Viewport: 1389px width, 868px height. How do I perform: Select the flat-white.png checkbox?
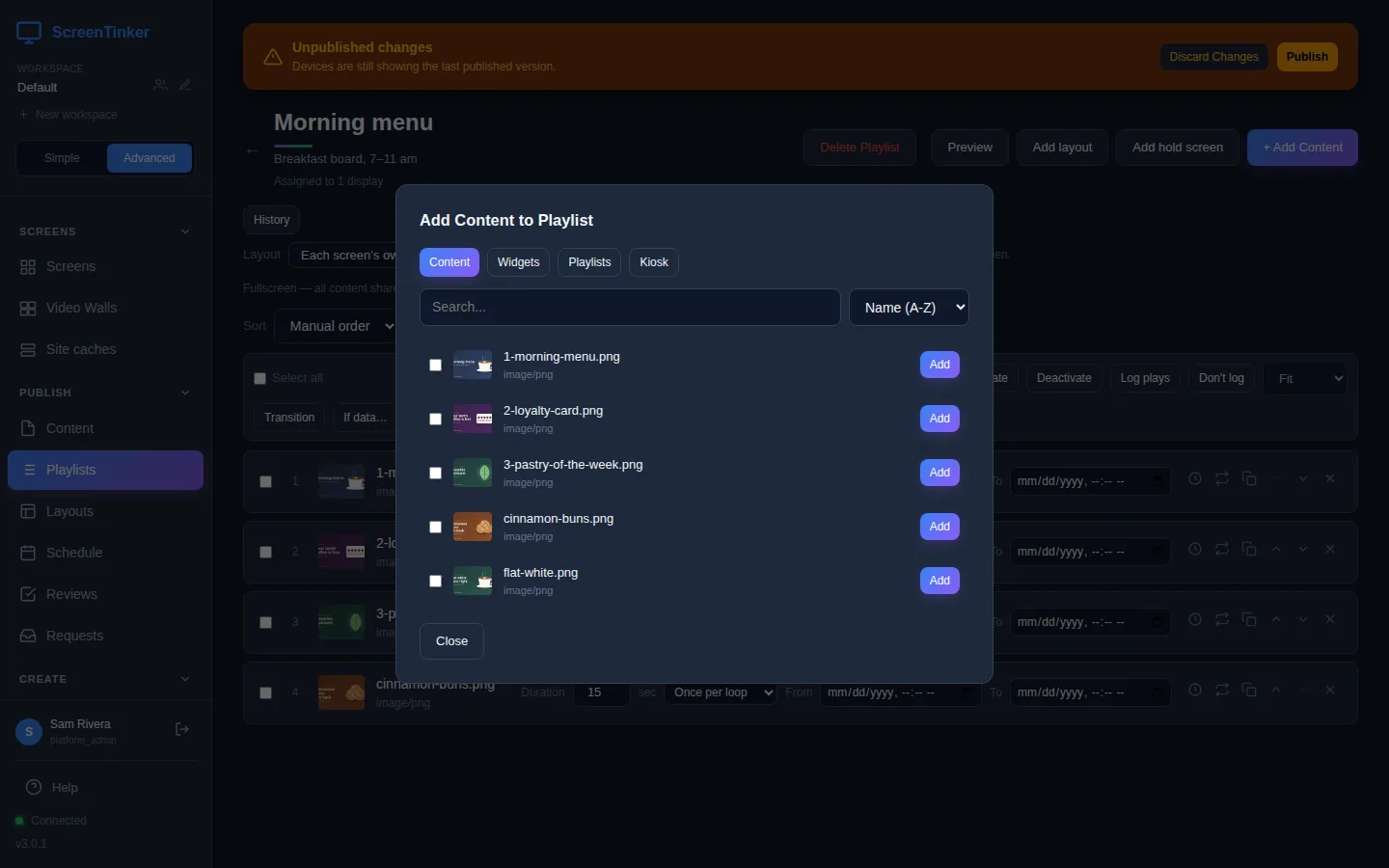[x=435, y=582]
